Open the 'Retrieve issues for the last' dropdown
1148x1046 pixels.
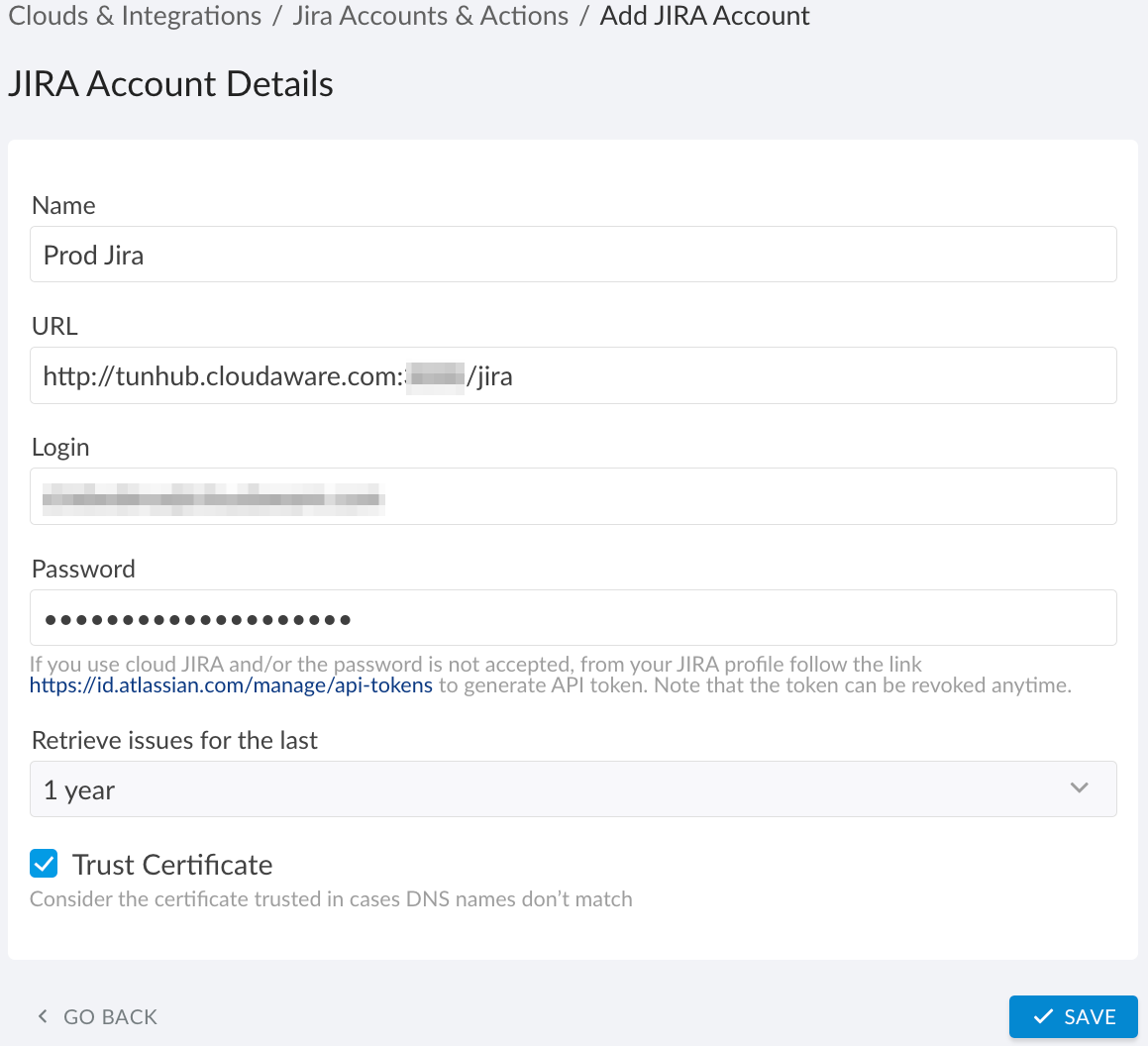573,788
